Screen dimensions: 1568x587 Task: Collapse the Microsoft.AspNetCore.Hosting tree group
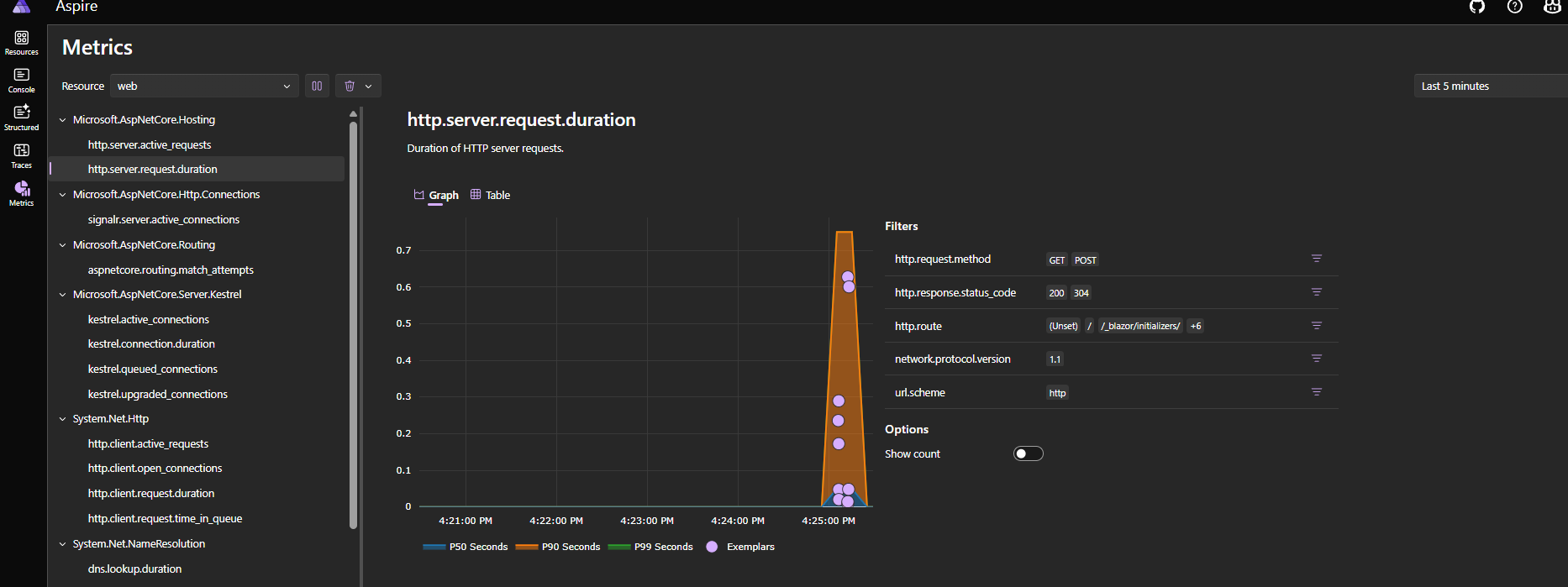[62, 120]
